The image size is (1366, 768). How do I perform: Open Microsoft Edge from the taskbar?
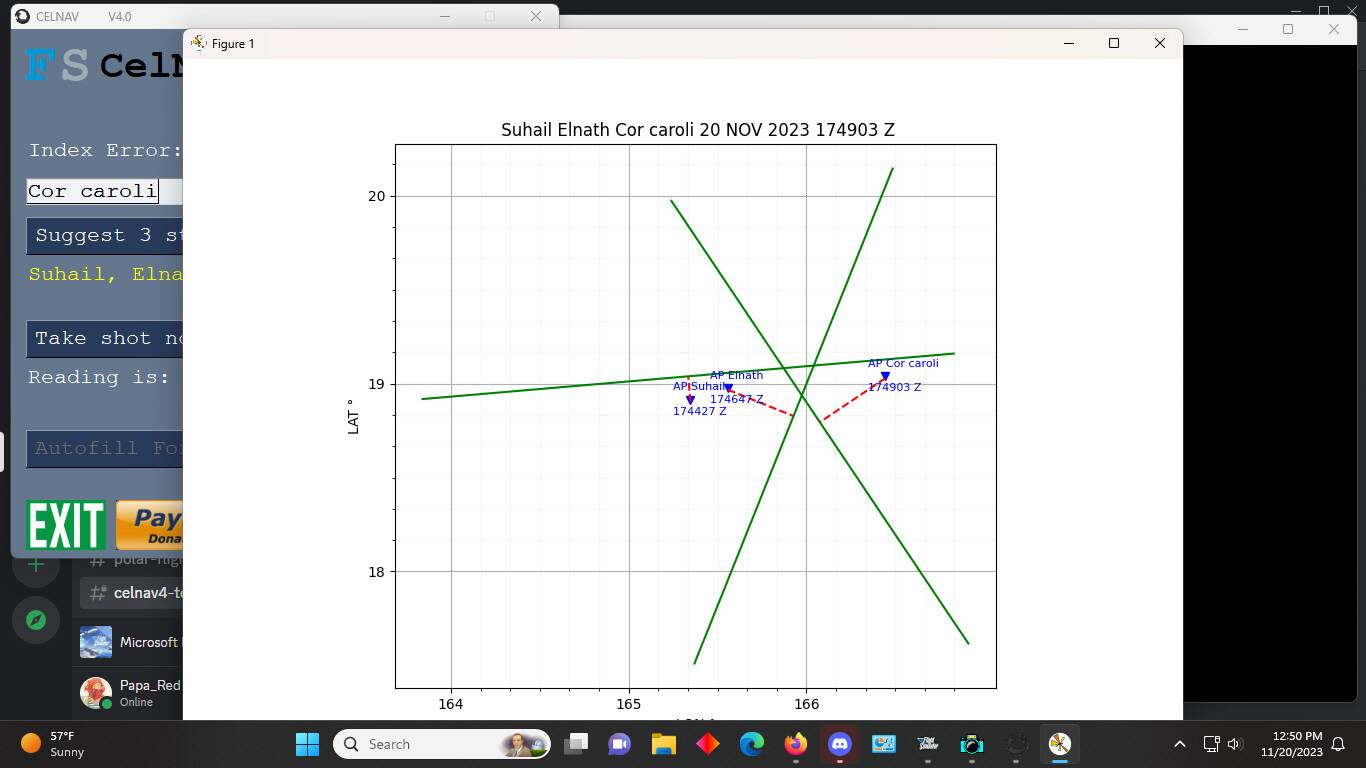point(751,744)
